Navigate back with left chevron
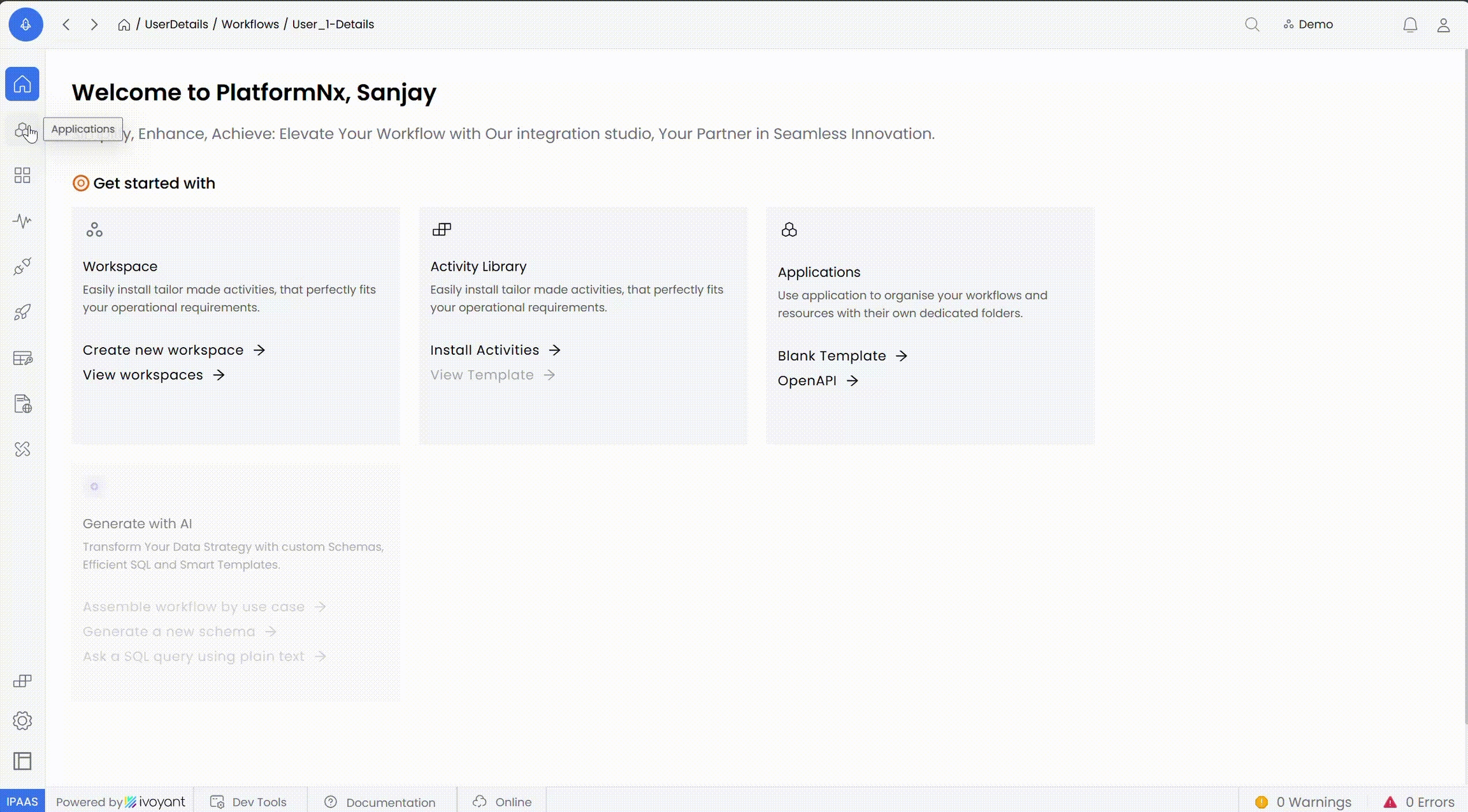 pos(66,24)
